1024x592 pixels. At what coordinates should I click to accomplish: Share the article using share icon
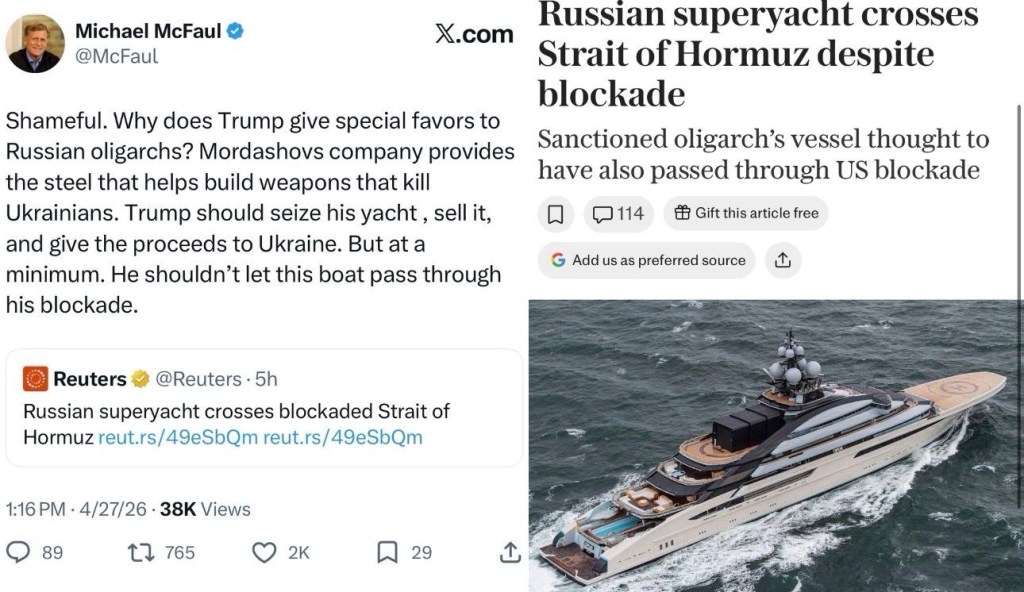pyautogui.click(x=782, y=260)
